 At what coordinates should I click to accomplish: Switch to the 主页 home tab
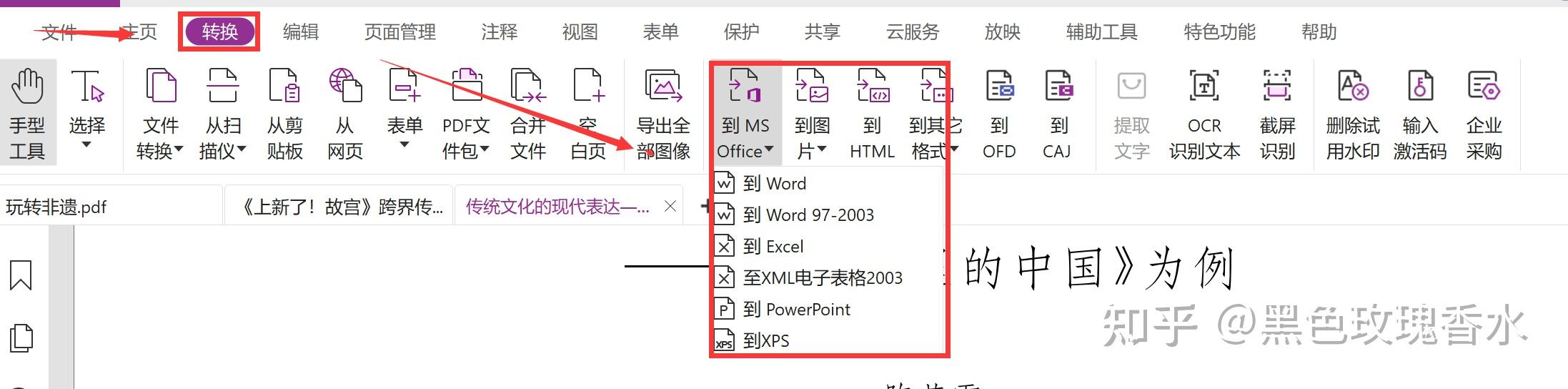pos(139,32)
